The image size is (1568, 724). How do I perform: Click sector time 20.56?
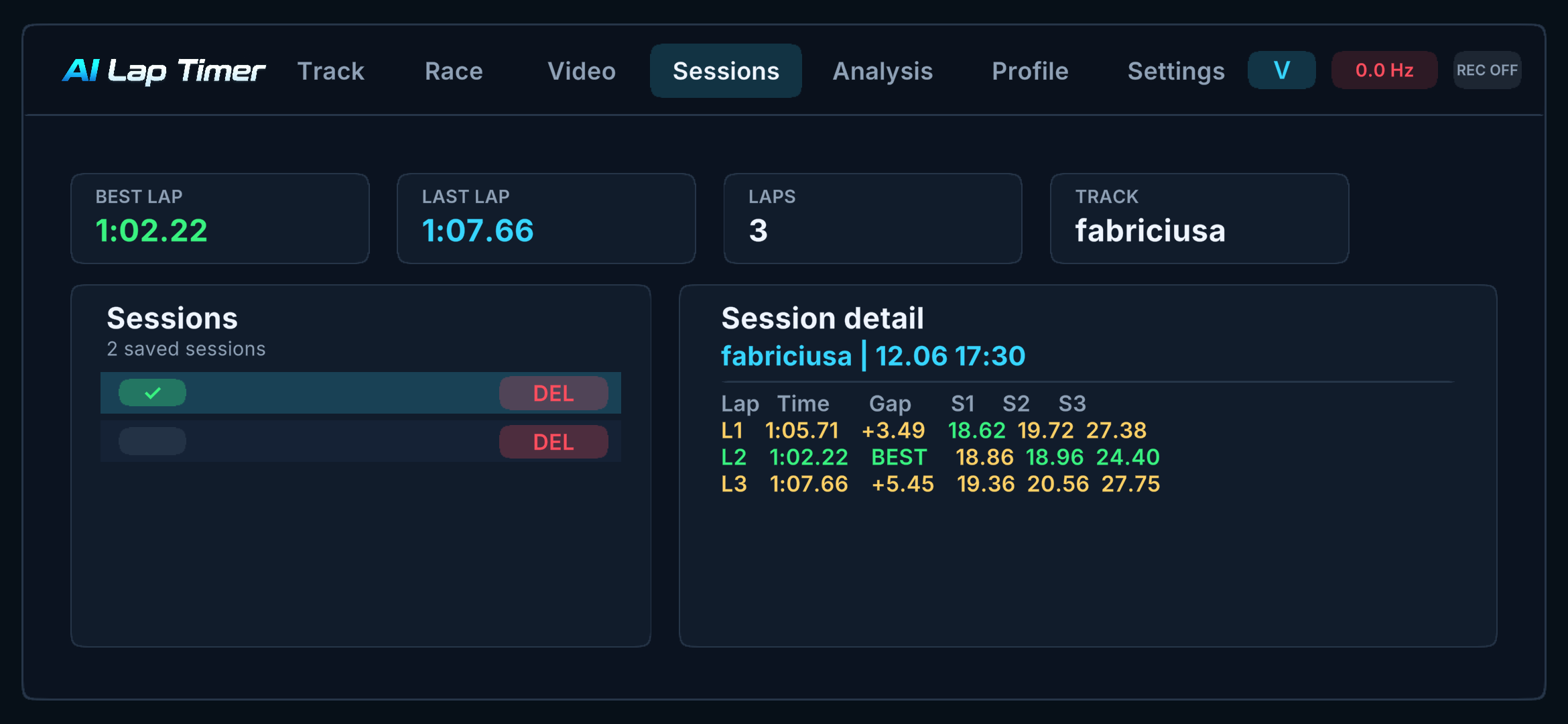click(x=1058, y=484)
